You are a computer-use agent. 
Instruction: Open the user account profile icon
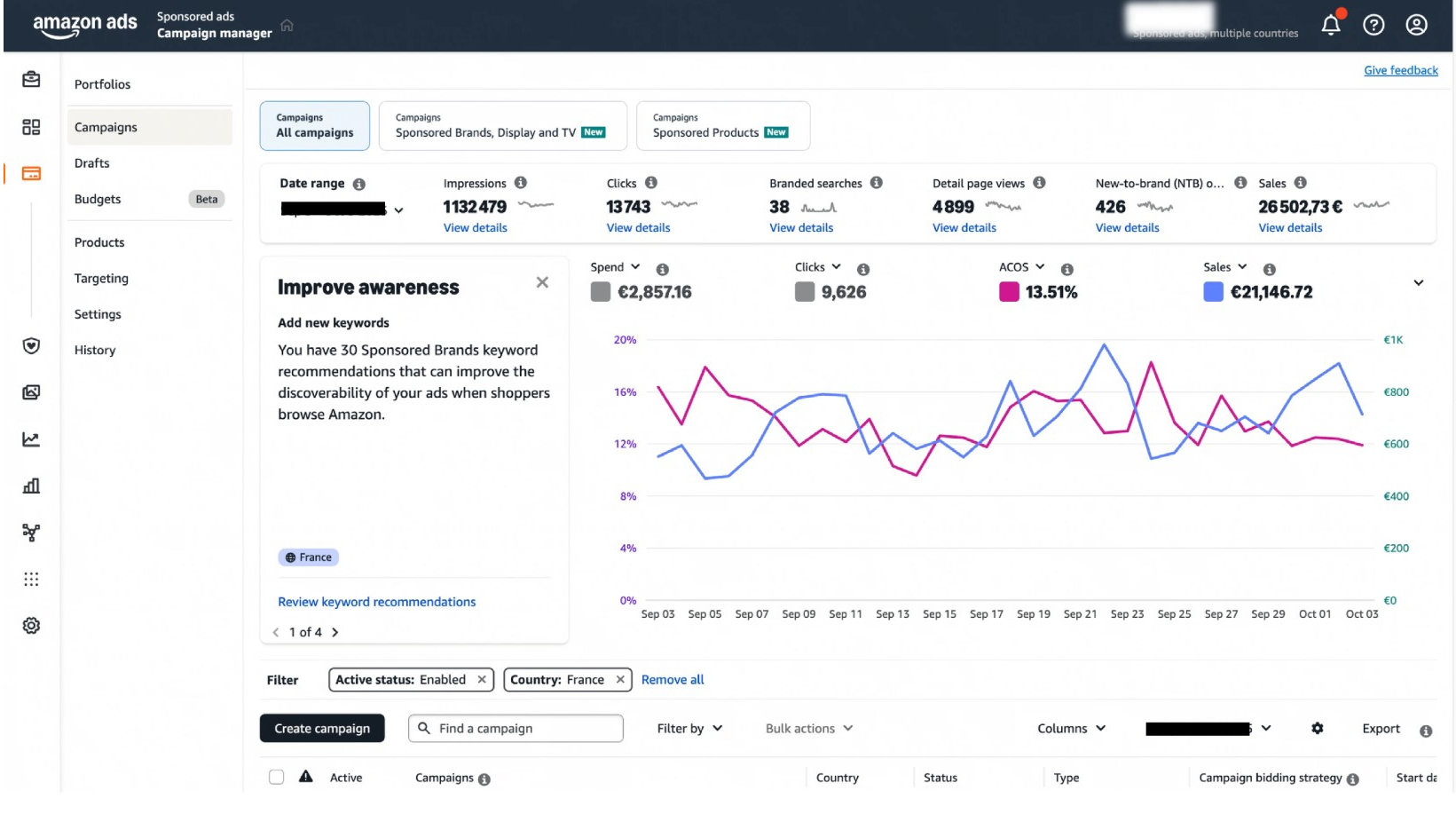tap(1416, 25)
